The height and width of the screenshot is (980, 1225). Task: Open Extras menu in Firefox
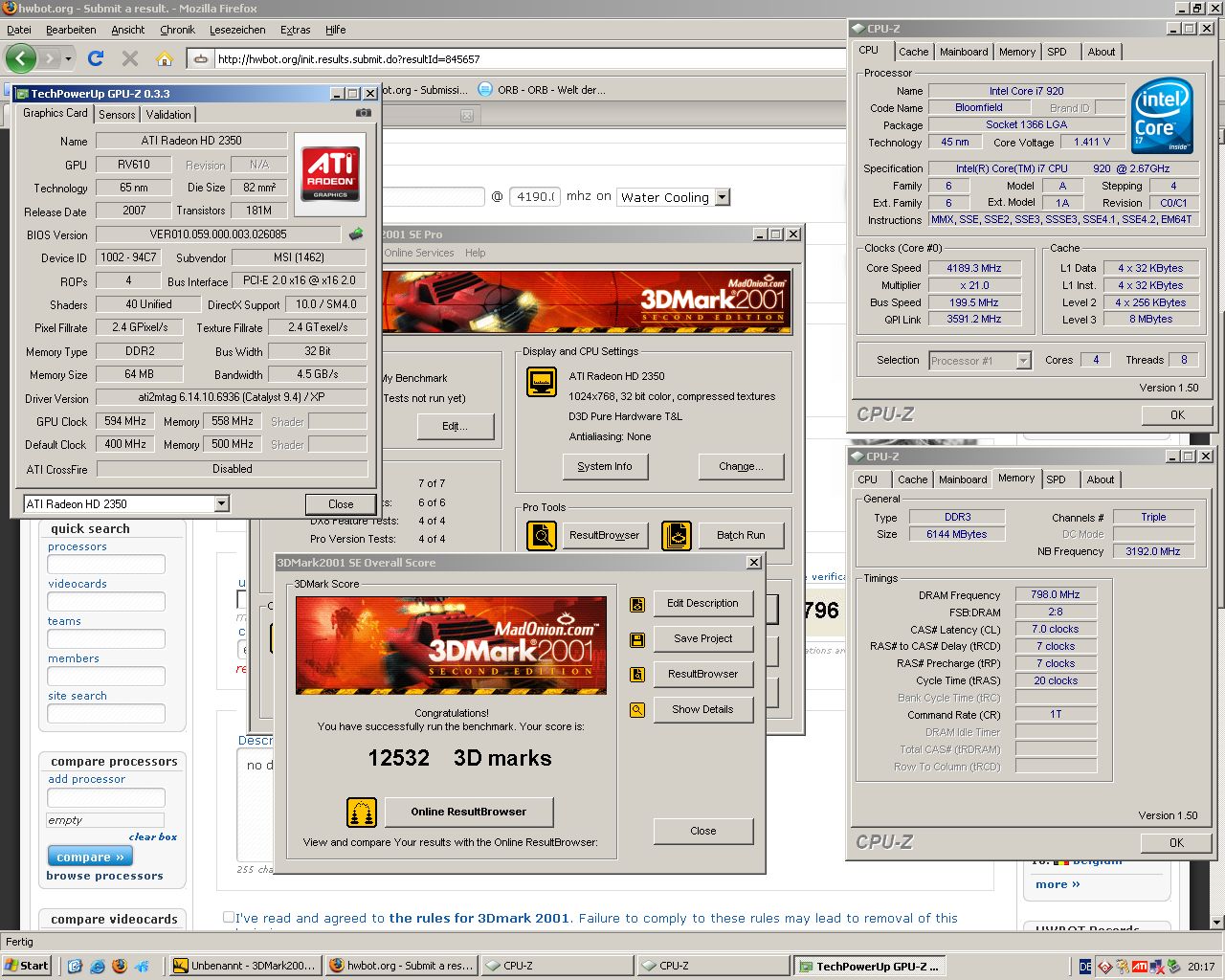(296, 30)
